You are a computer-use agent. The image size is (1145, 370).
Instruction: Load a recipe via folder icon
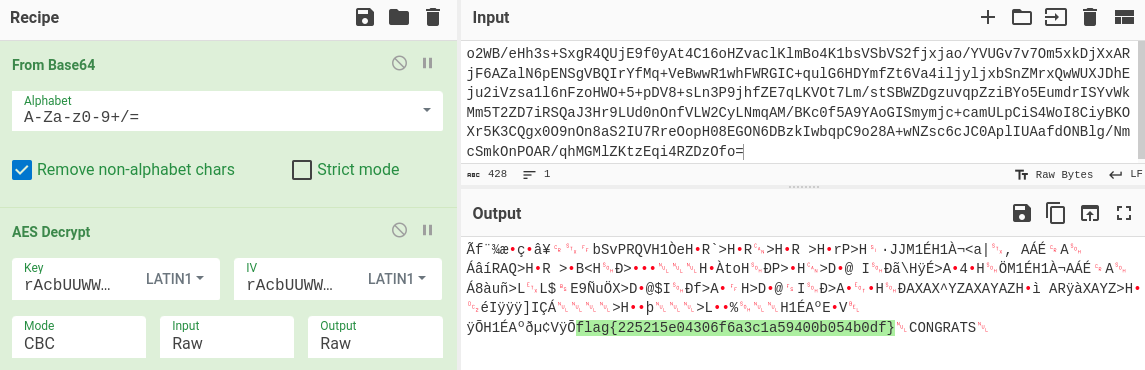tap(399, 17)
